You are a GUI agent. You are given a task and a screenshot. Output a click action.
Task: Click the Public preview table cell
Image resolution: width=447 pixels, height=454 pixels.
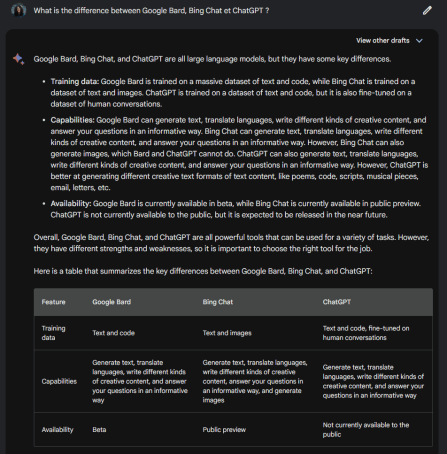224,430
